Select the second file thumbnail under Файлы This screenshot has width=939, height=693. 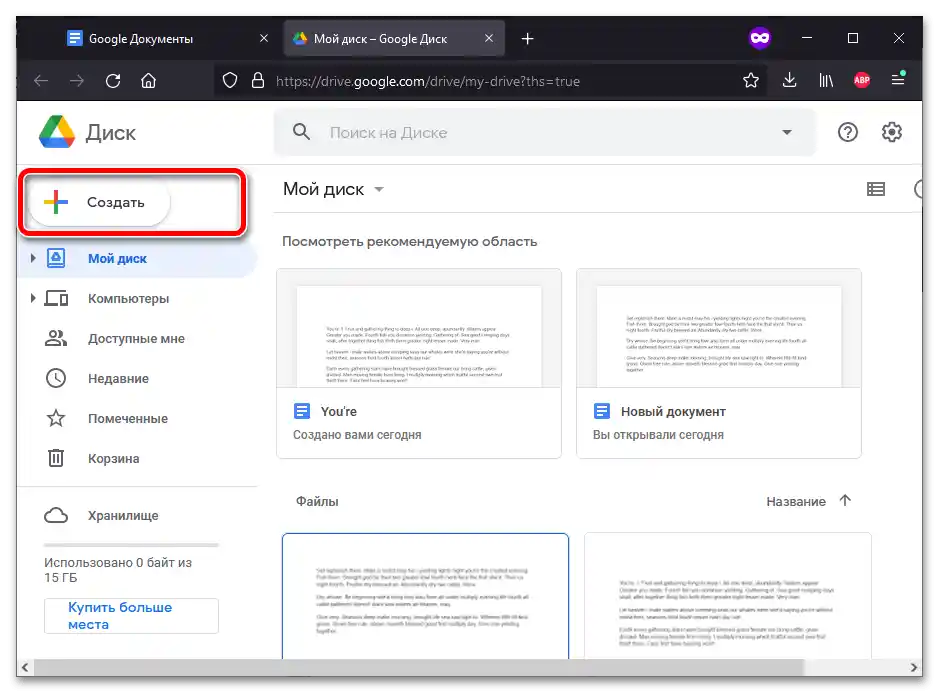(x=728, y=596)
